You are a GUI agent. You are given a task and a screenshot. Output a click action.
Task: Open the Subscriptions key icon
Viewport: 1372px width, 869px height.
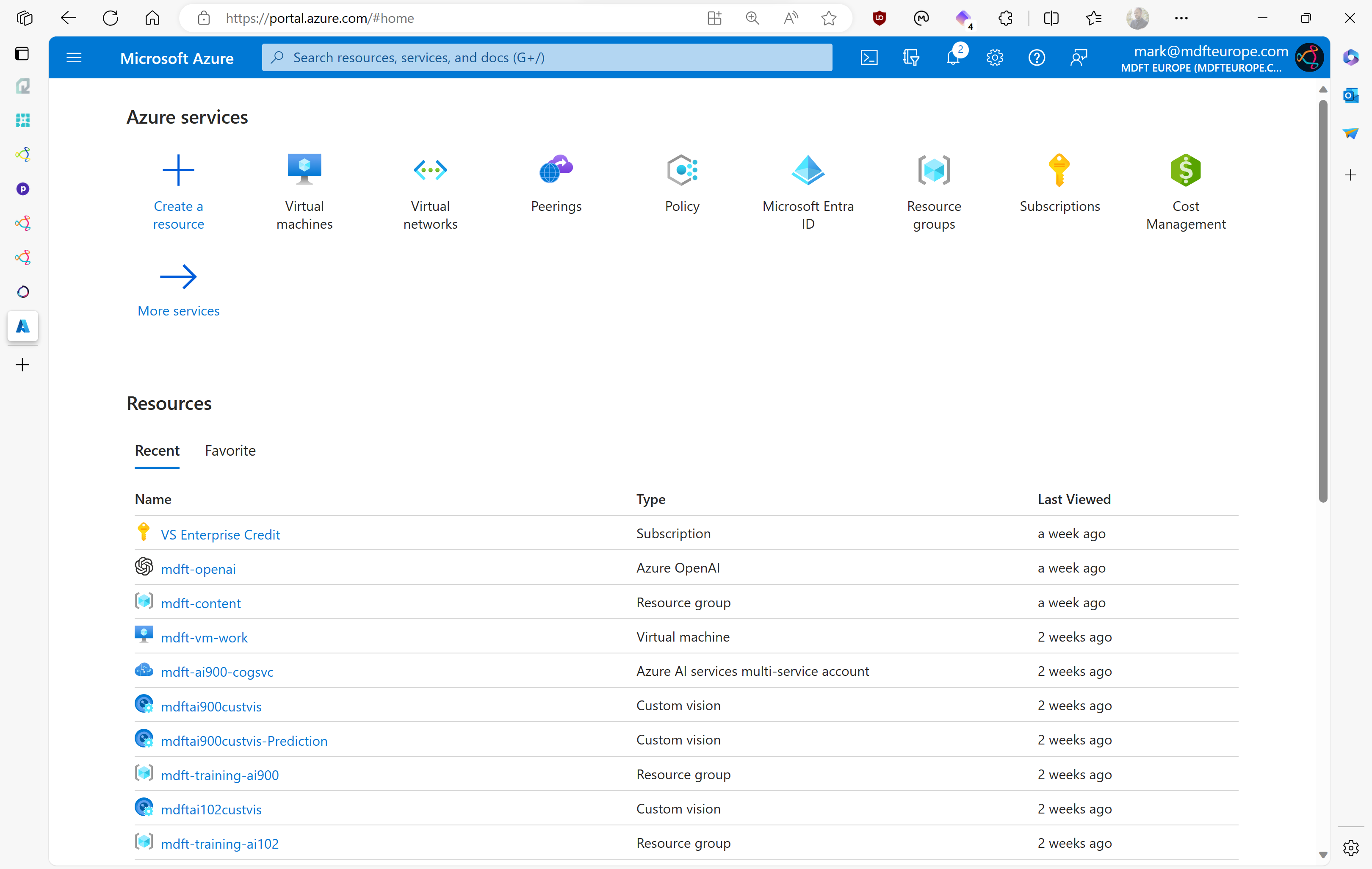point(1059,169)
